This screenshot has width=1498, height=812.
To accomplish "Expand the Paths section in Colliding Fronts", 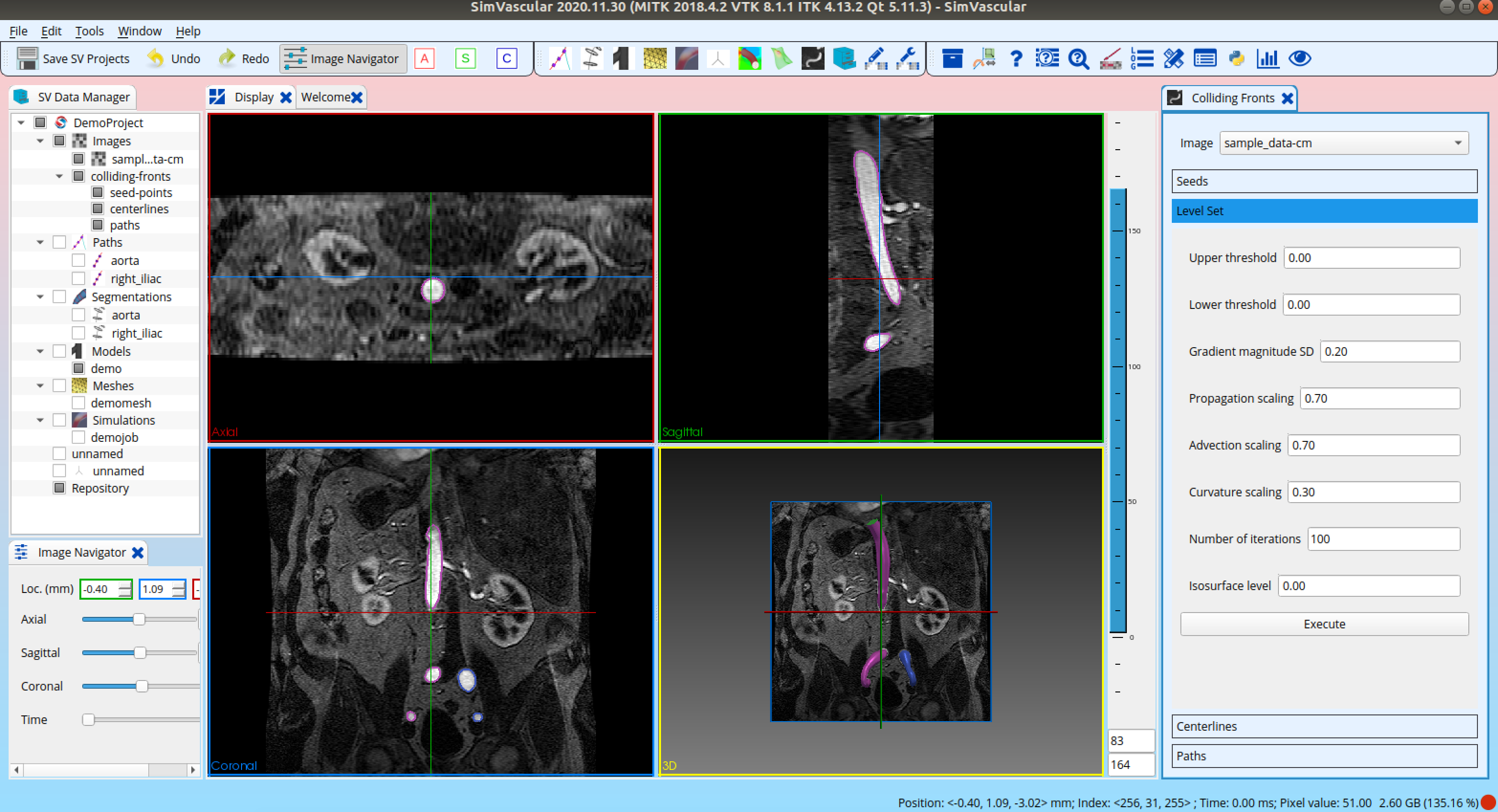I will 1324,756.
